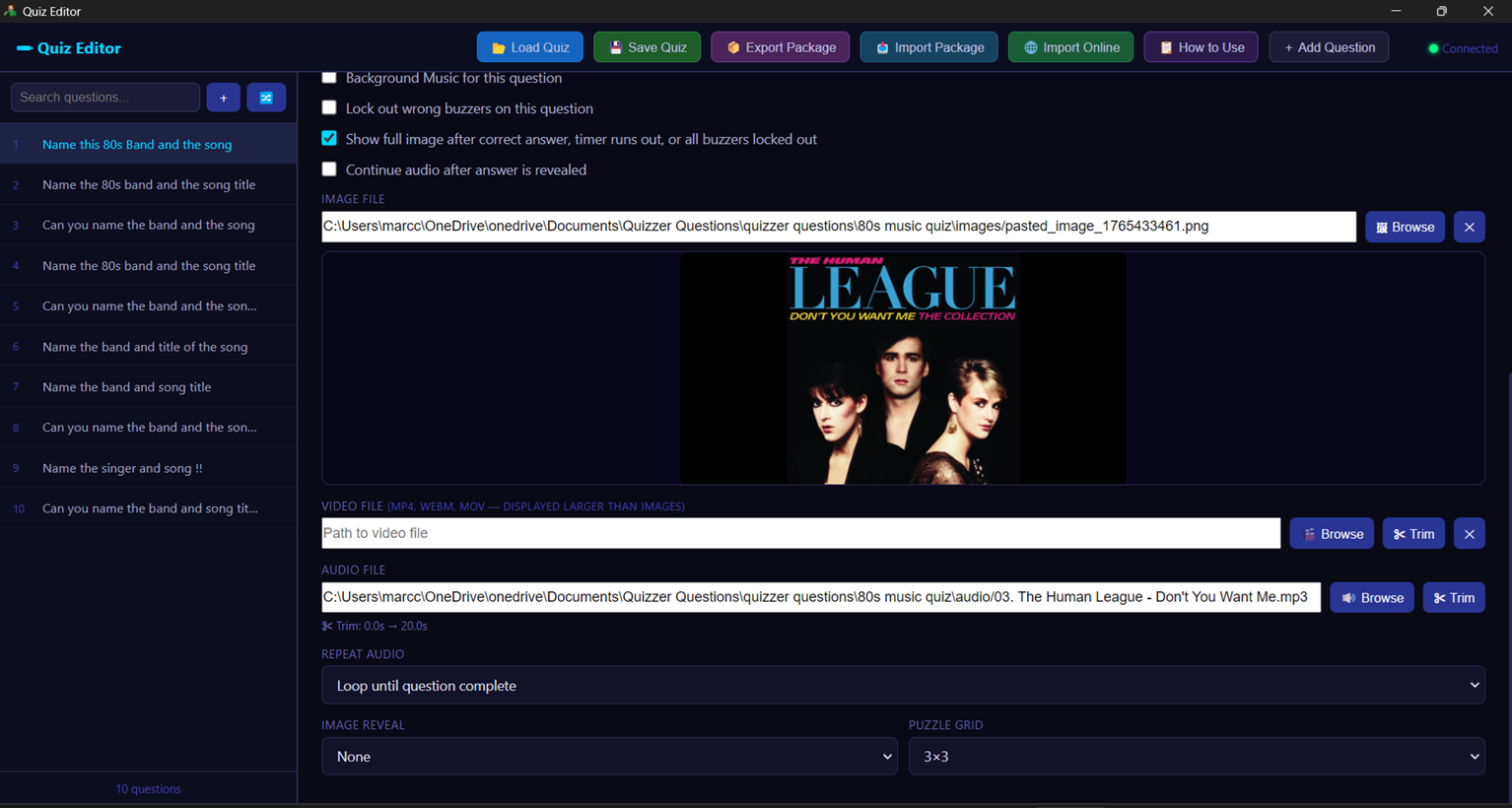Open question 5 in the list
Screen dimensions: 1512x808
[148, 305]
